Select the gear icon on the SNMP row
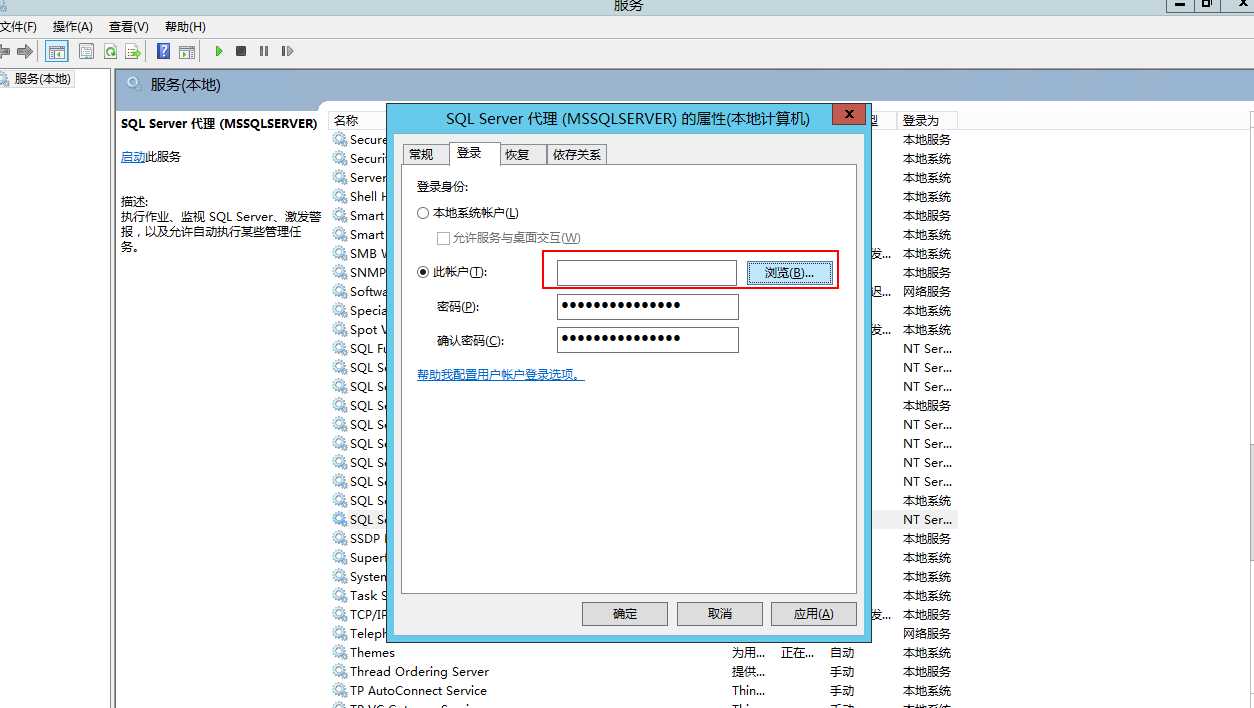 point(340,273)
